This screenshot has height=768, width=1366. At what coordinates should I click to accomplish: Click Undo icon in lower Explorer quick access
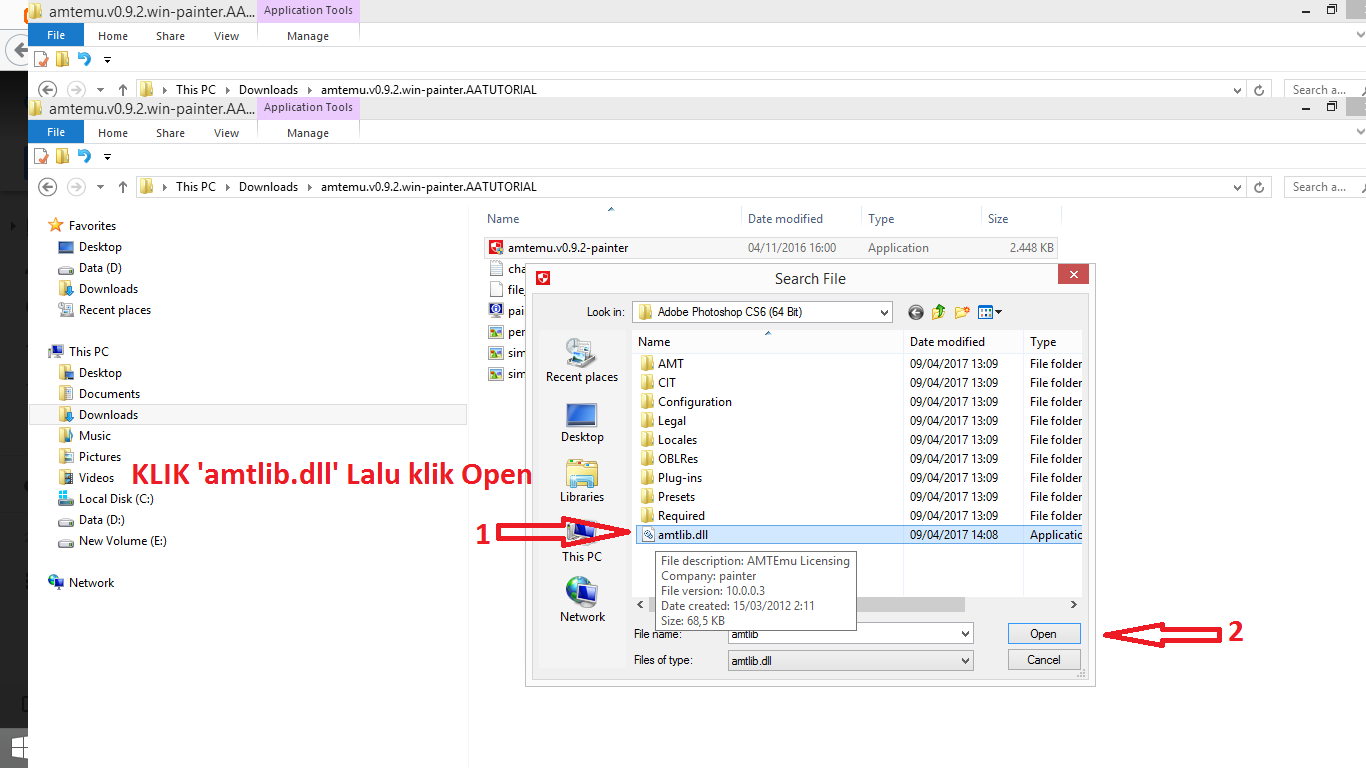(84, 156)
